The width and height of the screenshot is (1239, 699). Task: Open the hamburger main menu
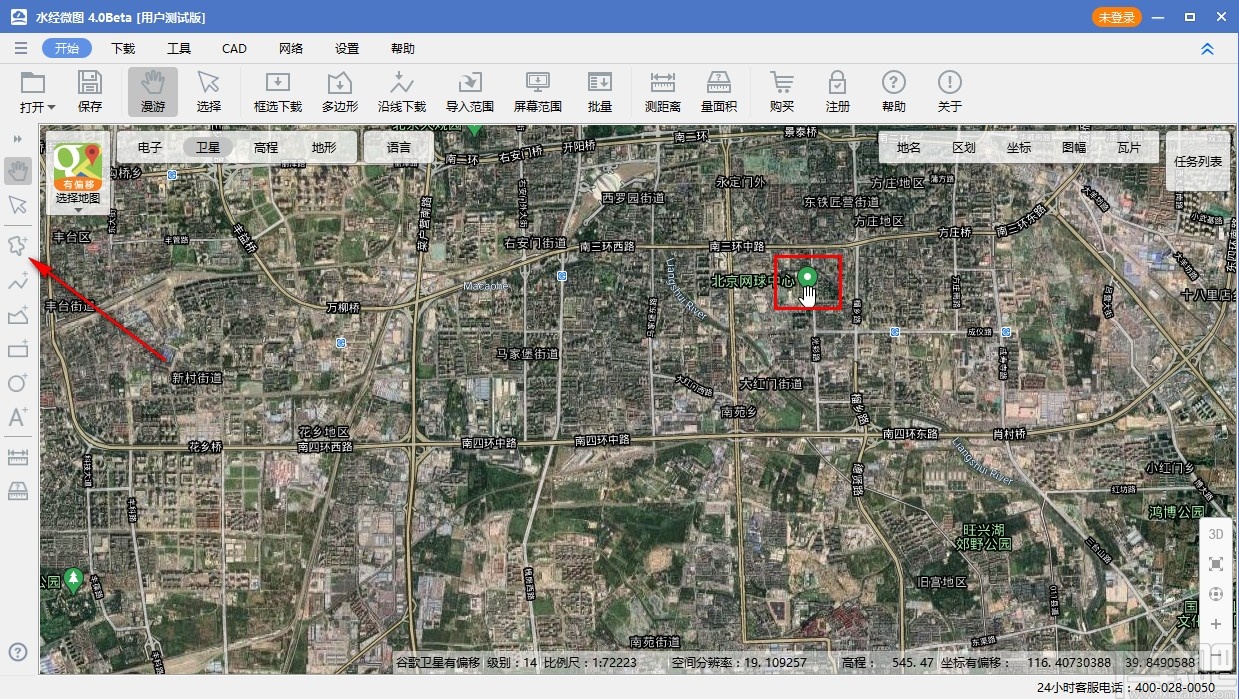coord(20,48)
